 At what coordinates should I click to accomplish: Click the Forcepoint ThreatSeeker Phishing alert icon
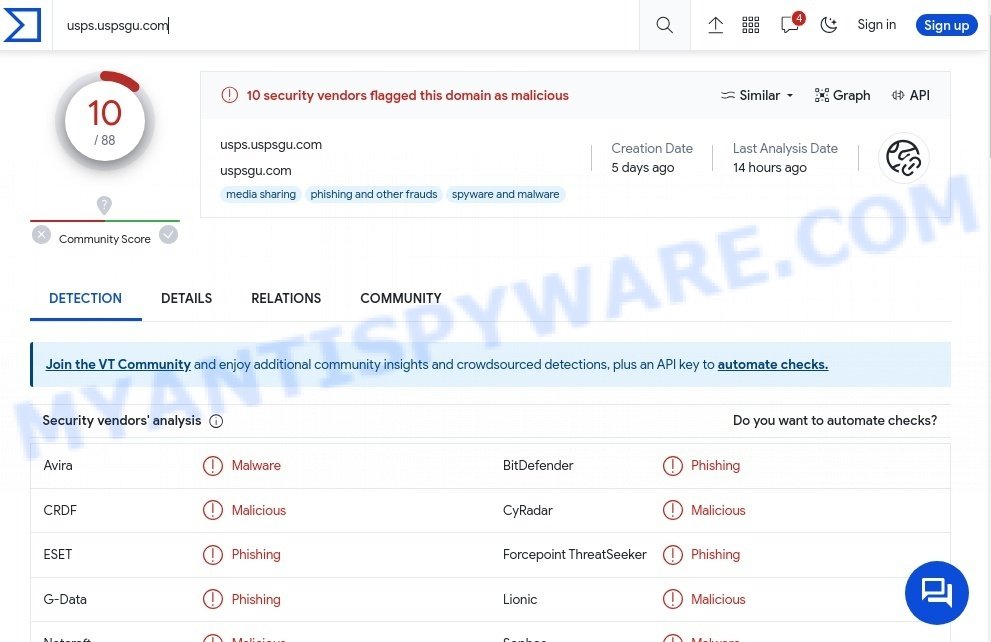tap(672, 555)
